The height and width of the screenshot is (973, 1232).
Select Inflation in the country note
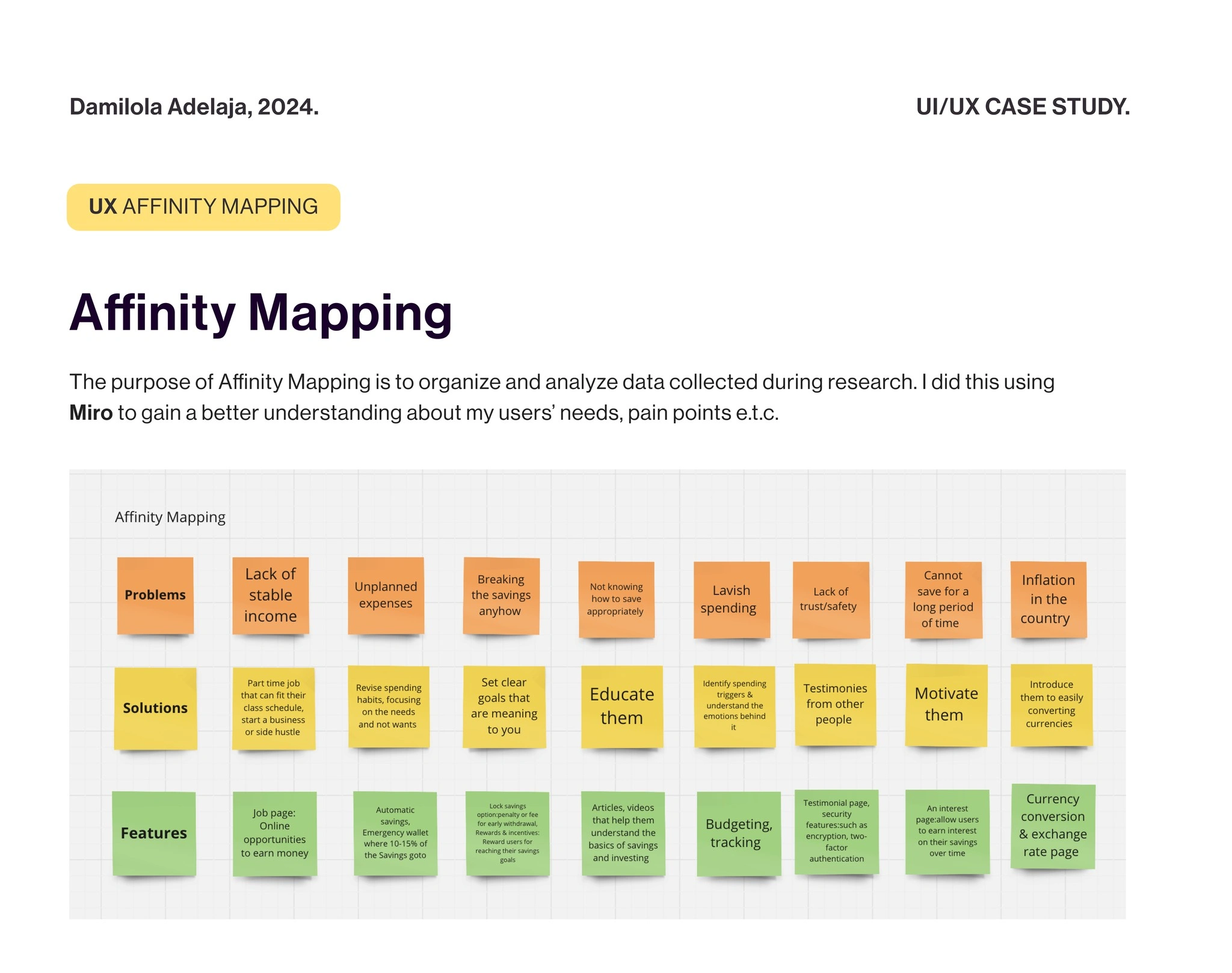(x=1049, y=600)
